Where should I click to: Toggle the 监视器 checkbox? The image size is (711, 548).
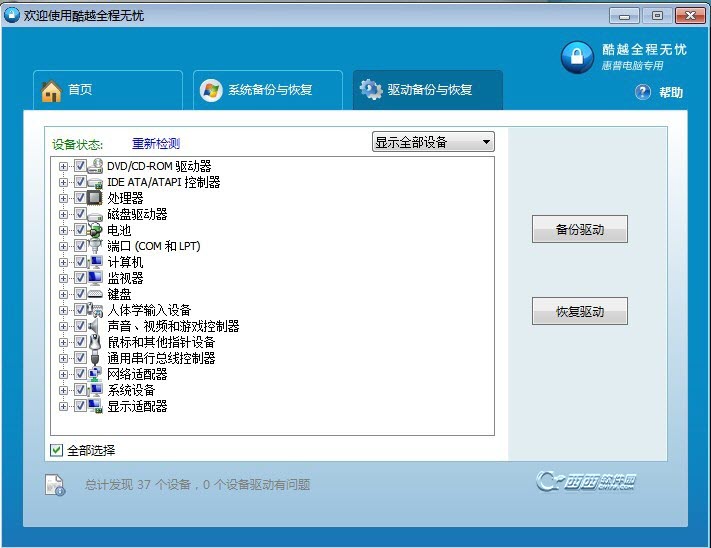click(x=80, y=277)
